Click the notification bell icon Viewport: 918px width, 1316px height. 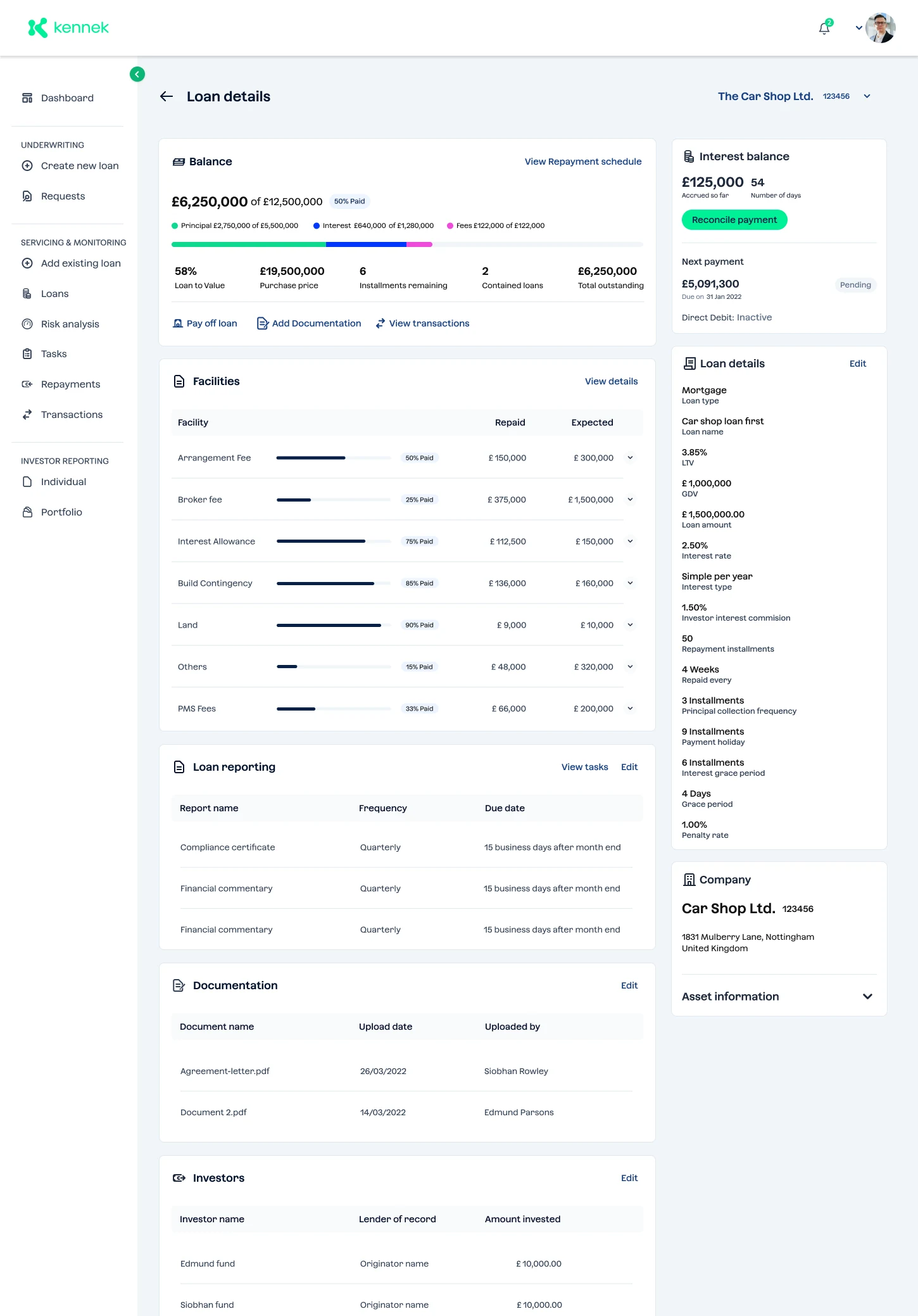click(x=824, y=28)
